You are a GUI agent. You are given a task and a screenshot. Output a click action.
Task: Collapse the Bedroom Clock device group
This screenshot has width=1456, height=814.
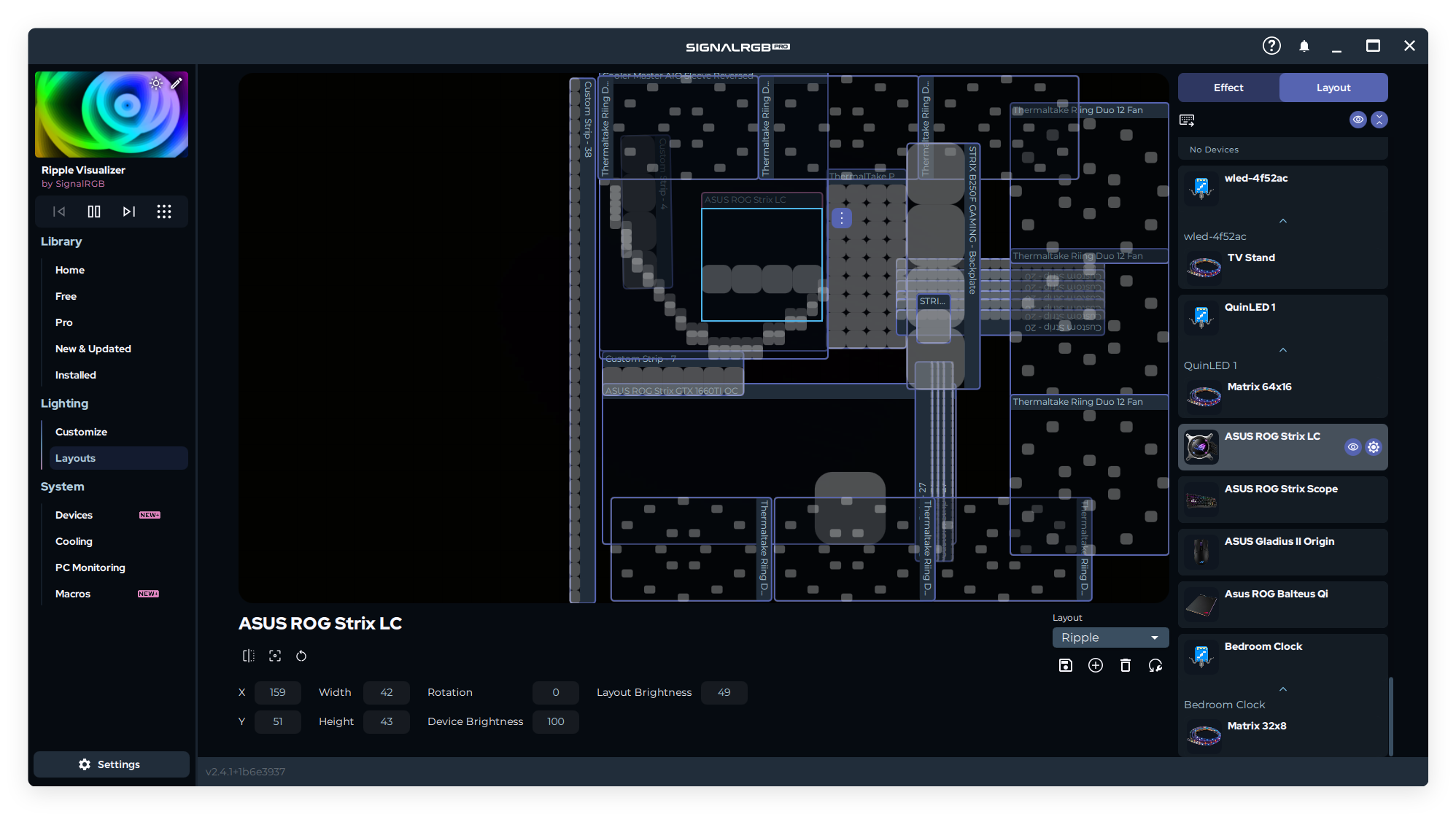tap(1283, 689)
